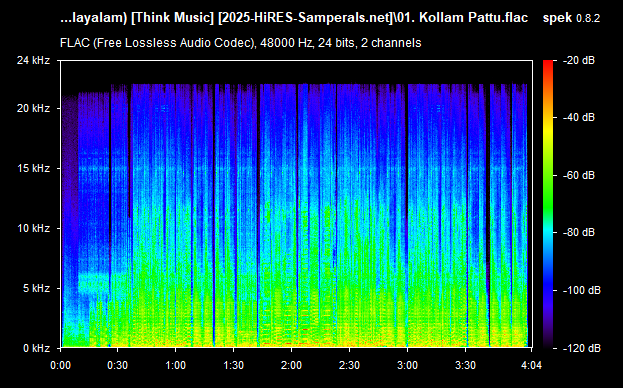Click the red top of the dB color scale
This screenshot has height=388, width=623.
[548, 63]
